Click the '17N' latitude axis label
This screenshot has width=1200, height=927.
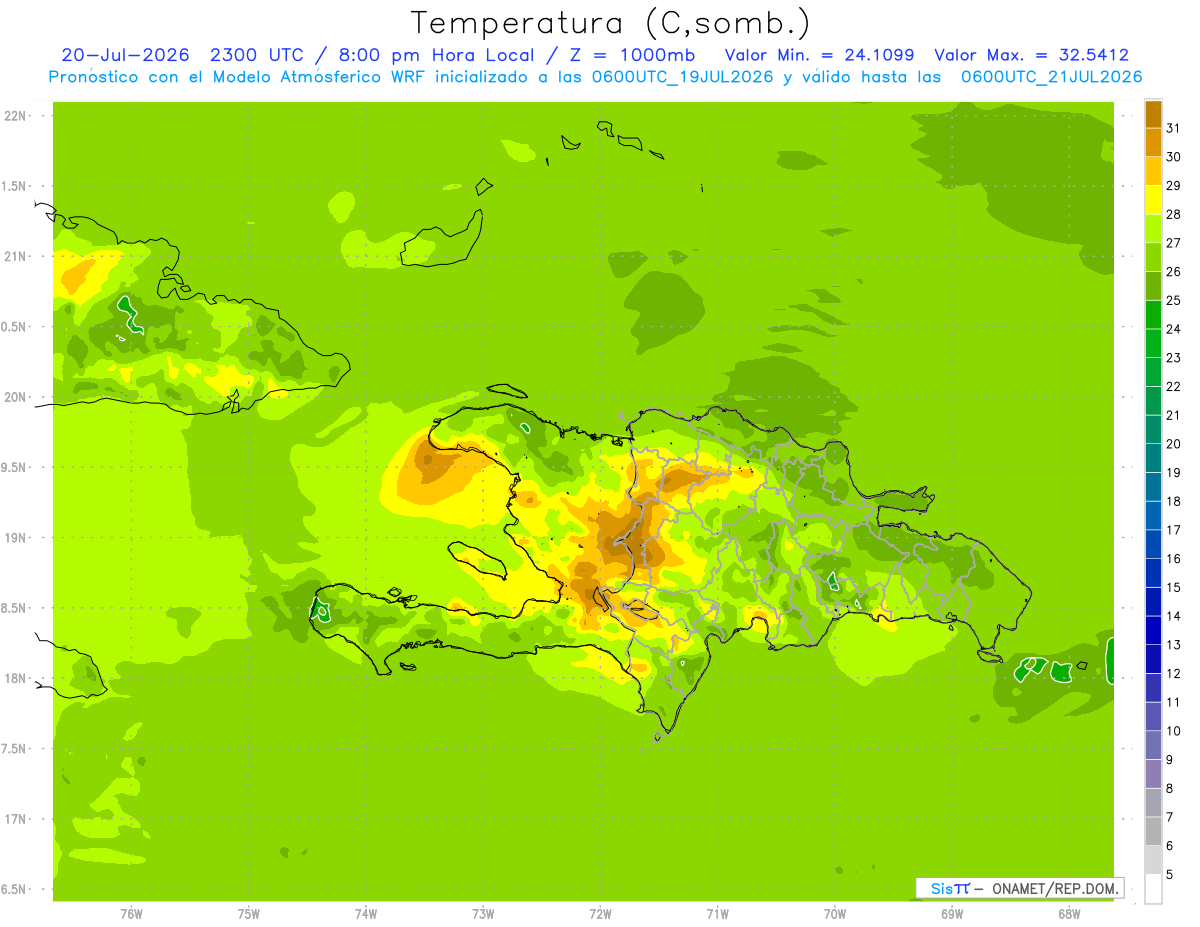[17, 819]
